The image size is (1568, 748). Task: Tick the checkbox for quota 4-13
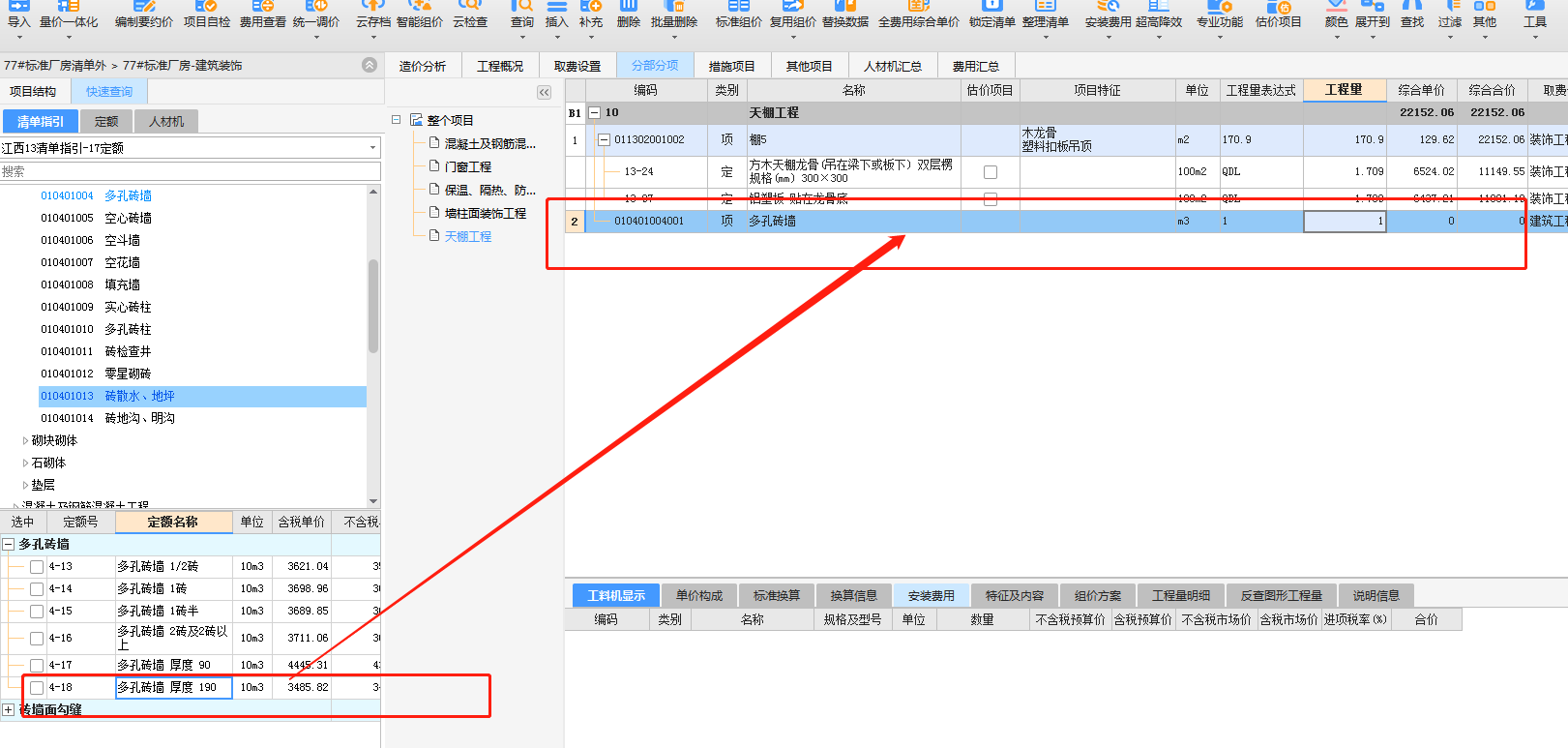tap(37, 567)
